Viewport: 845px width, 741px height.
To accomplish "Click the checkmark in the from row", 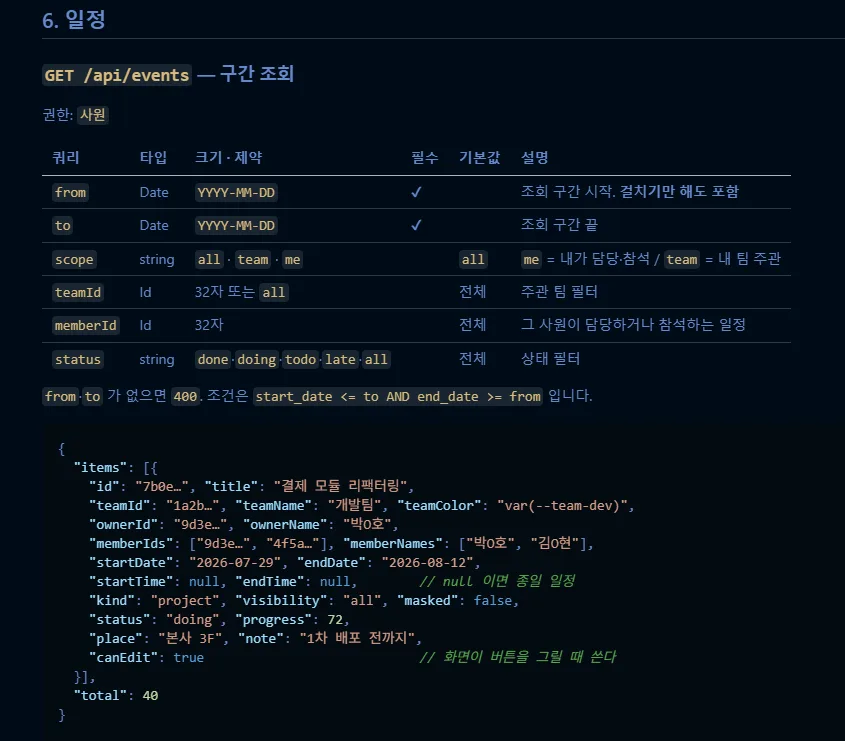I will click(416, 192).
